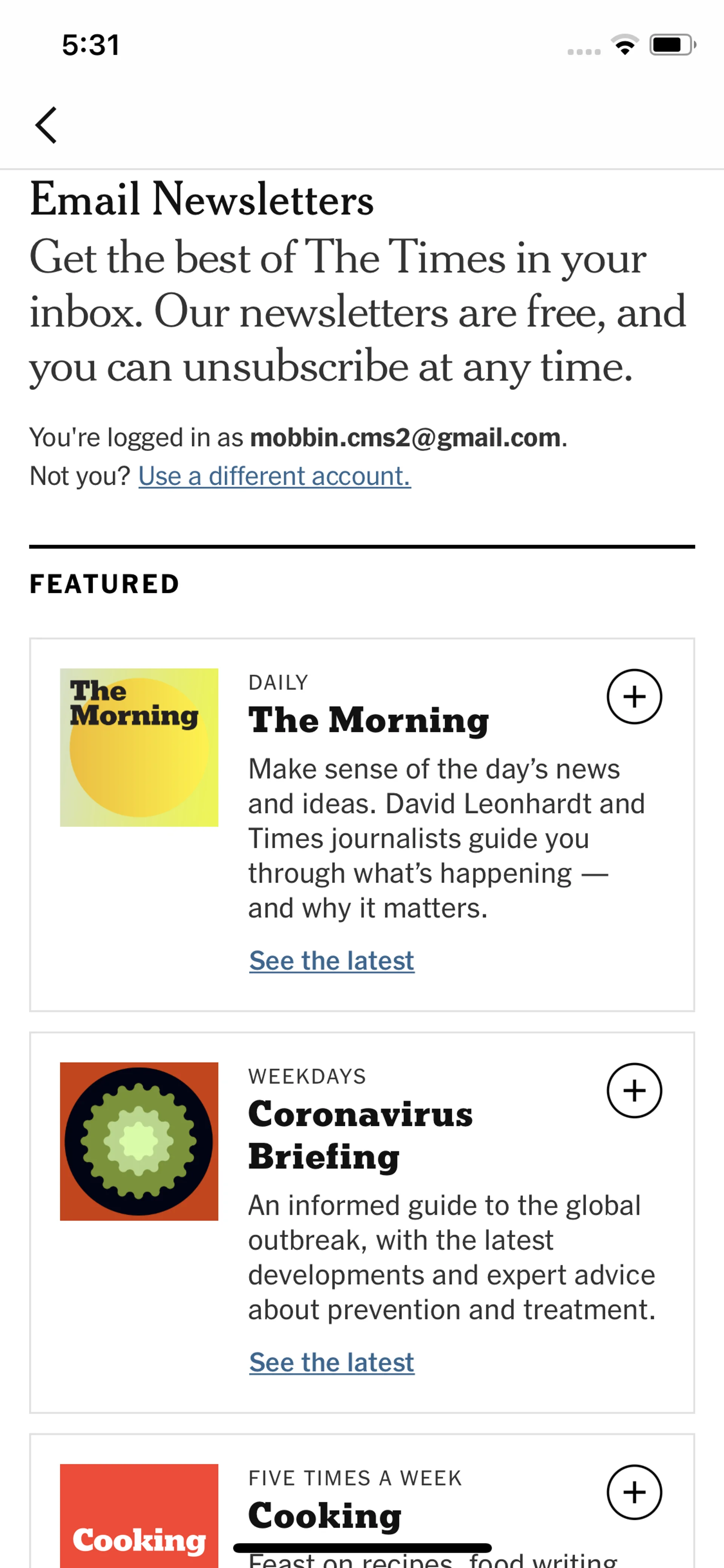Screen dimensions: 724x1568
Task: Tap the back arrow icon
Action: tap(46, 125)
